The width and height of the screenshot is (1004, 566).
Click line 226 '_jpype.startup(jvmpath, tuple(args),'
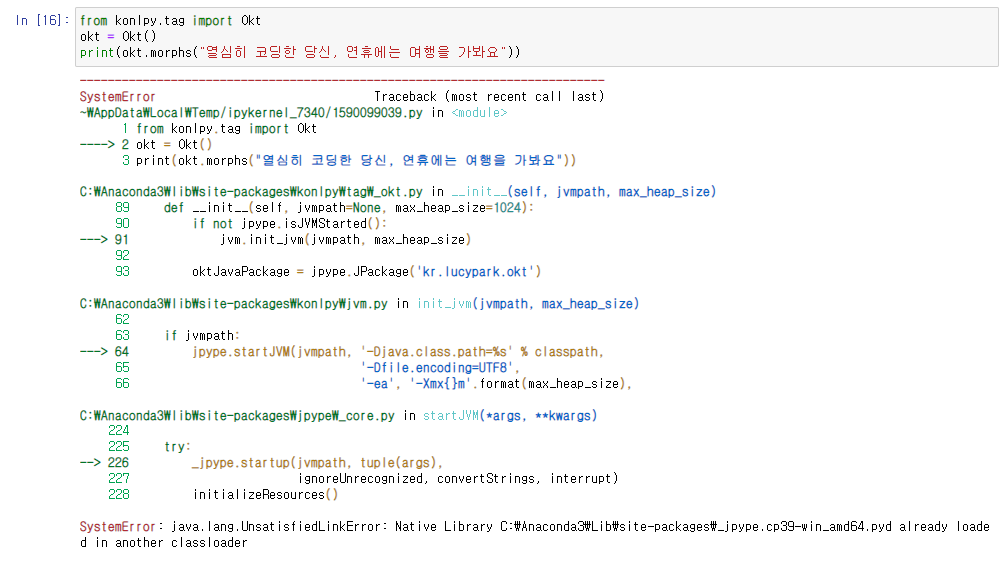tap(318, 463)
